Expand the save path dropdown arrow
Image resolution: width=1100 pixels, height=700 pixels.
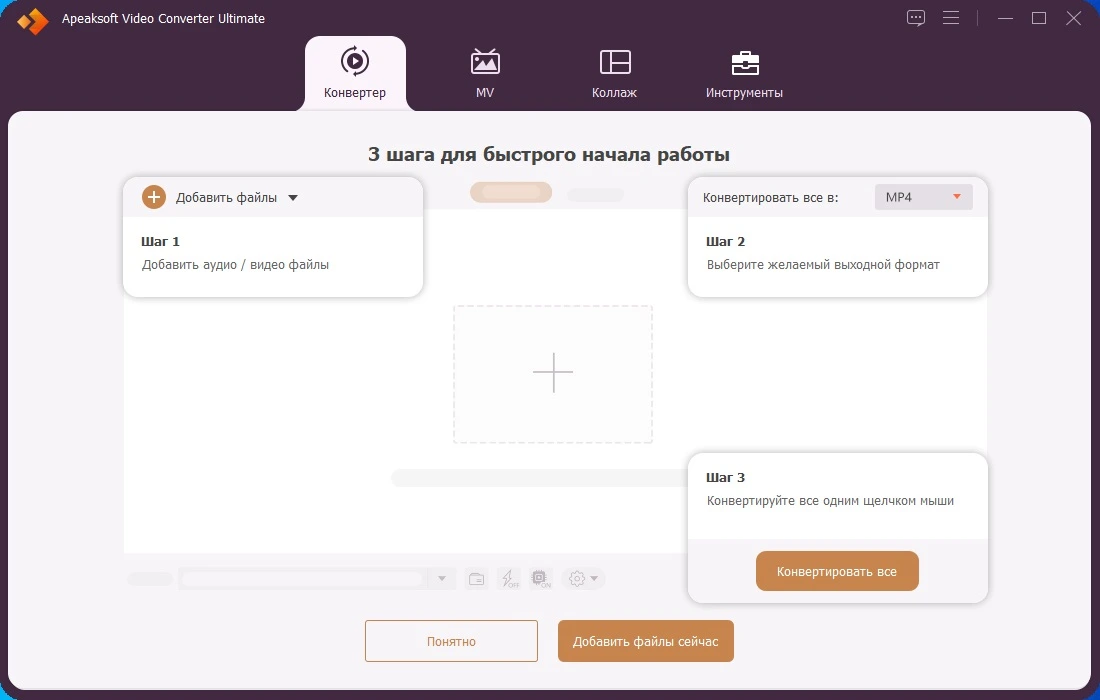click(x=442, y=579)
